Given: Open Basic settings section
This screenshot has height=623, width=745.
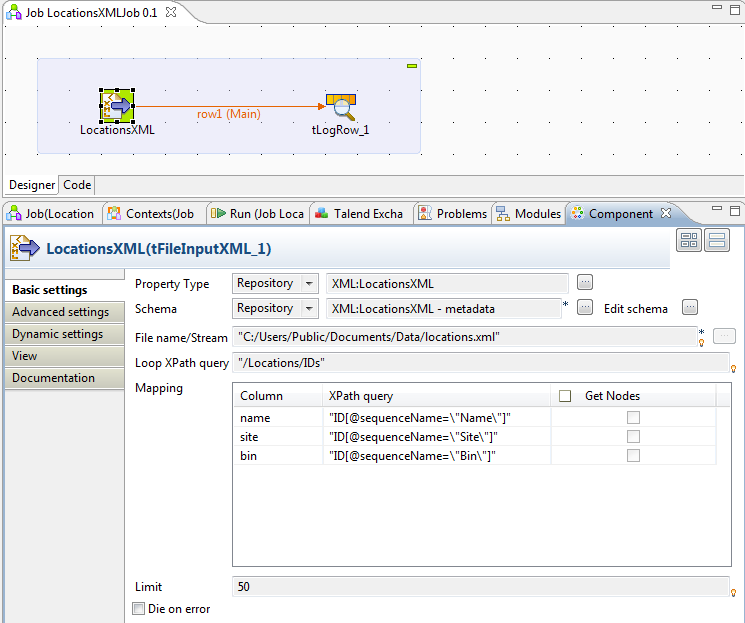Looking at the screenshot, I should 65,290.
